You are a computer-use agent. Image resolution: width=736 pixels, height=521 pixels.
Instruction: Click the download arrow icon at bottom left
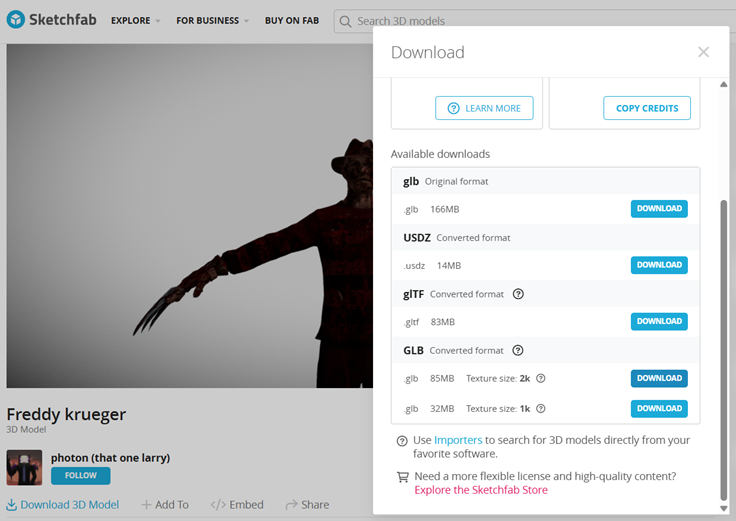(x=11, y=505)
